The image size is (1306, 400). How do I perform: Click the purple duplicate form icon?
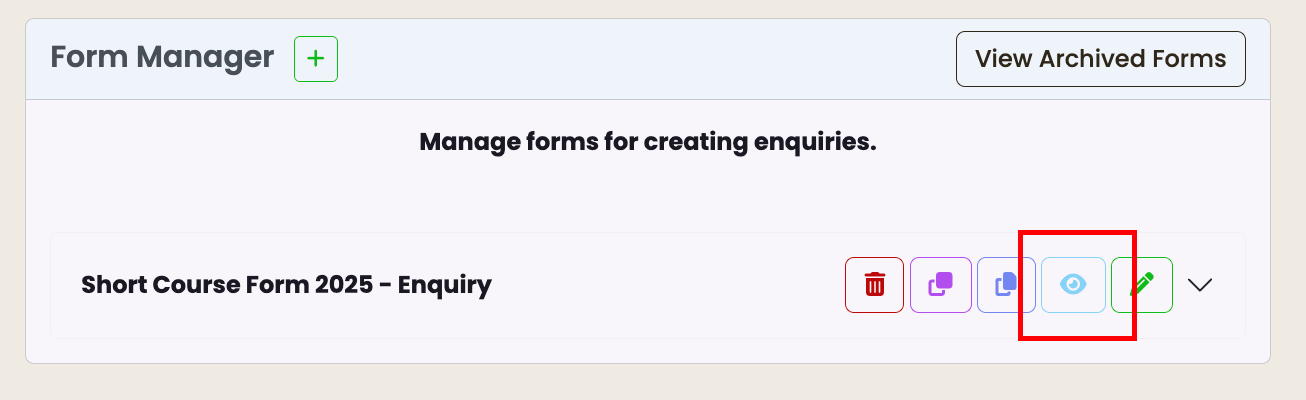click(941, 285)
